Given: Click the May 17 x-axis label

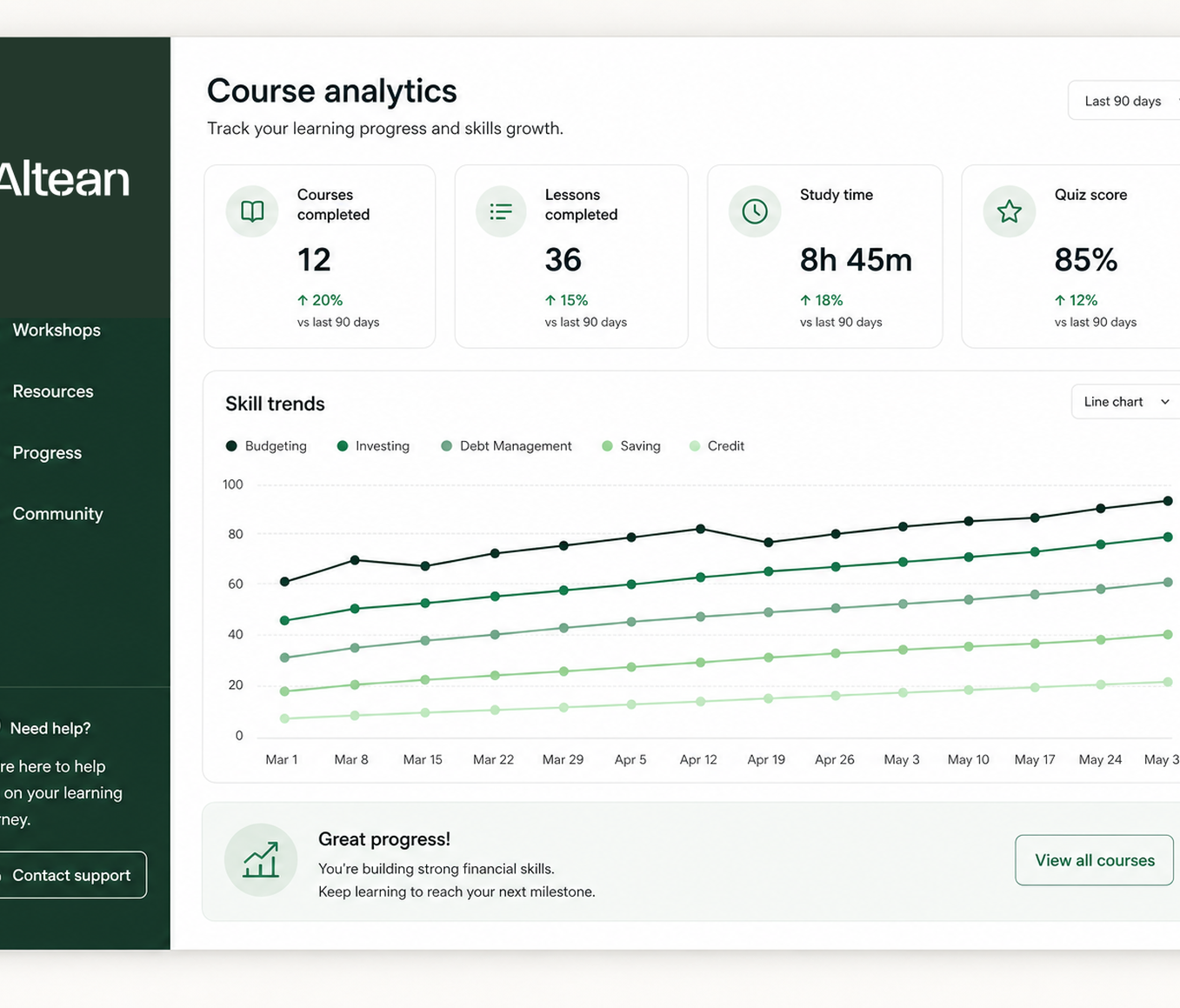Looking at the screenshot, I should point(1035,759).
